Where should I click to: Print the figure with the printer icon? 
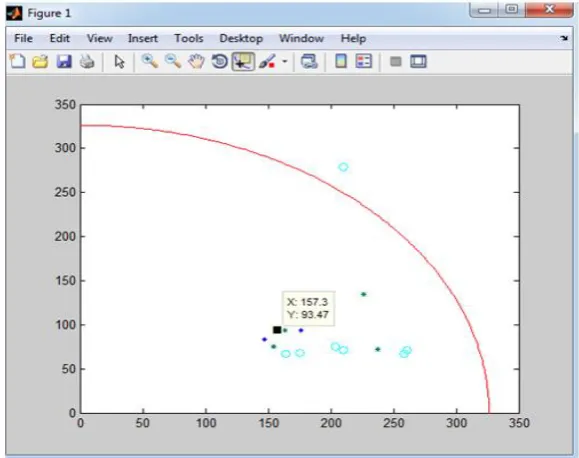87,61
